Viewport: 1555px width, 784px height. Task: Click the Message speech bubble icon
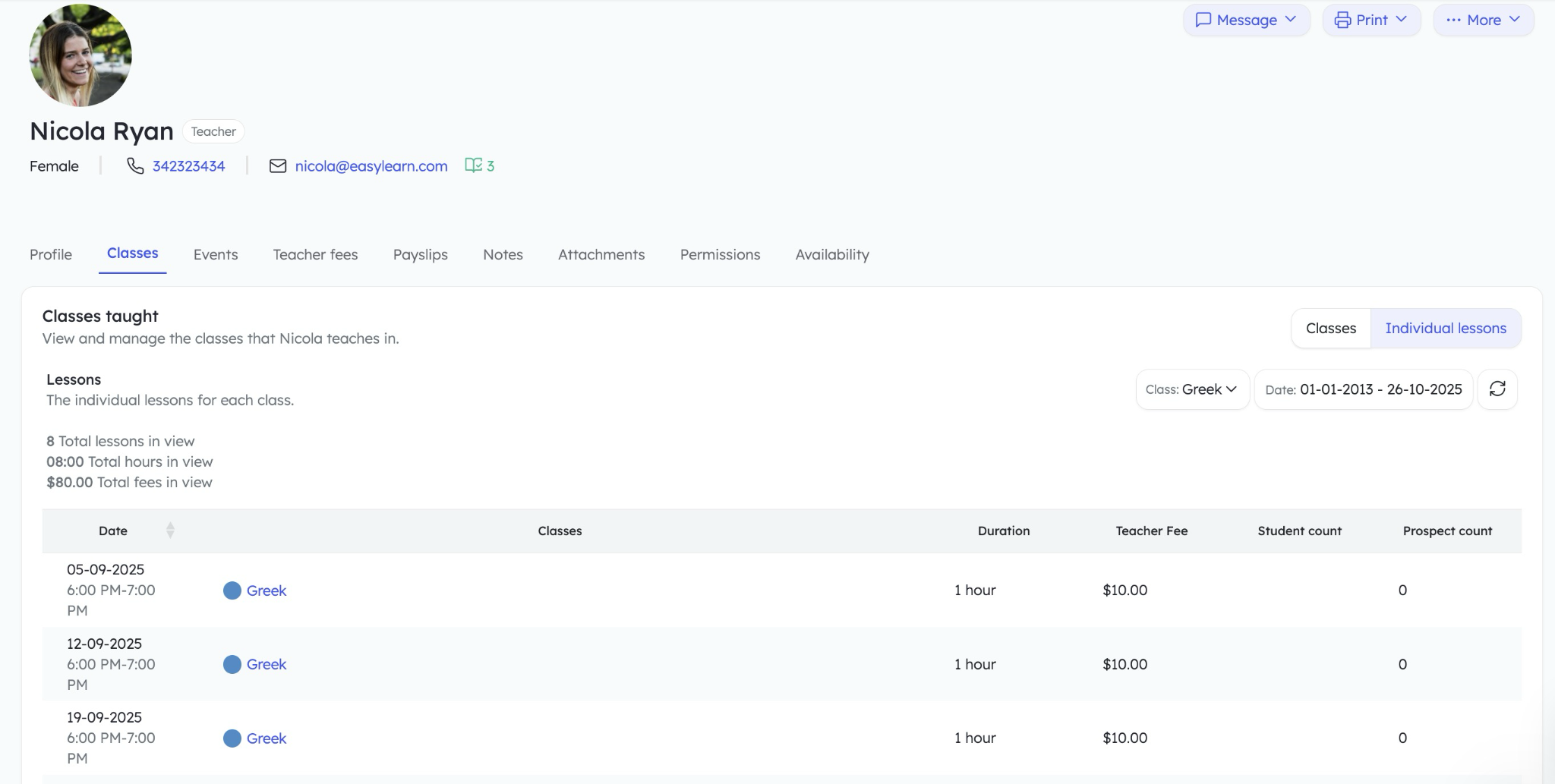coord(1204,20)
